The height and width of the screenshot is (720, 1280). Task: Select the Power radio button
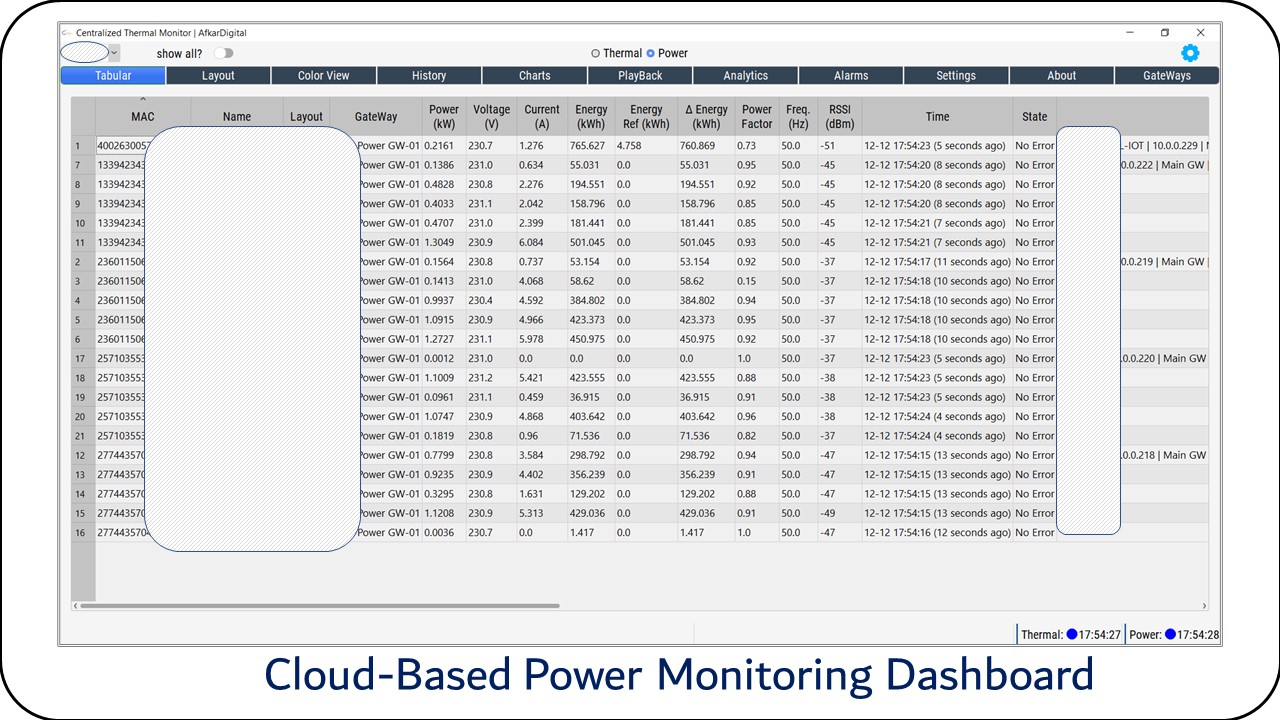651,53
